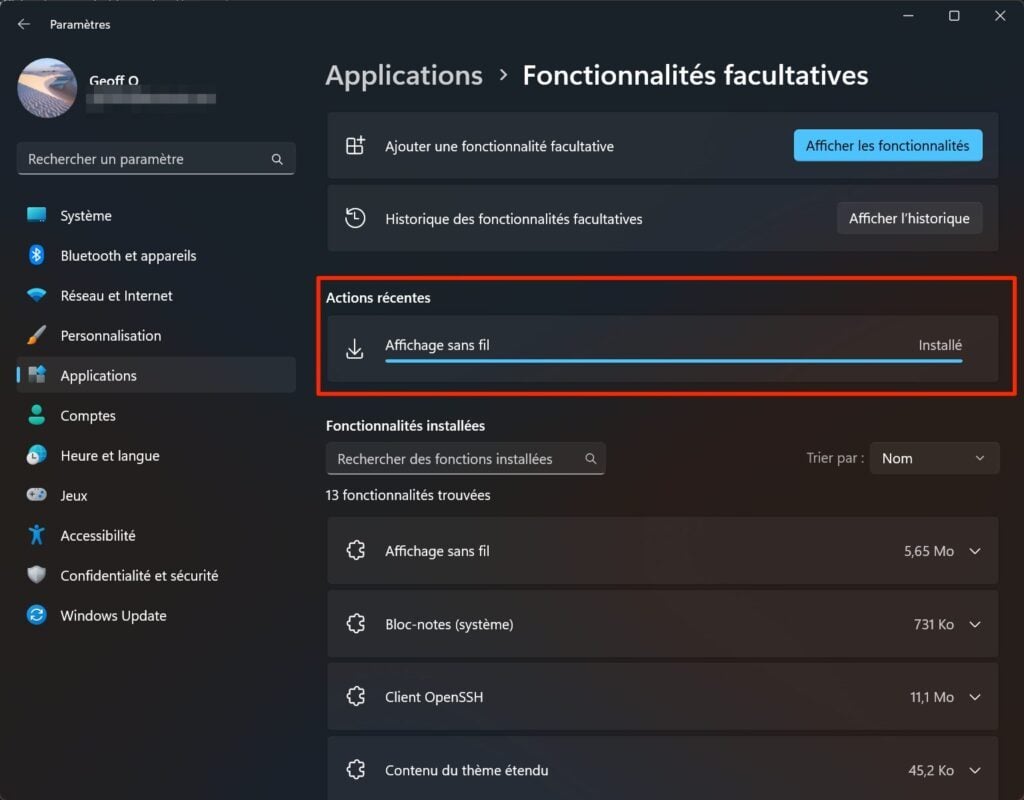Open Personnalisation settings
The image size is (1024, 800).
(156, 336)
